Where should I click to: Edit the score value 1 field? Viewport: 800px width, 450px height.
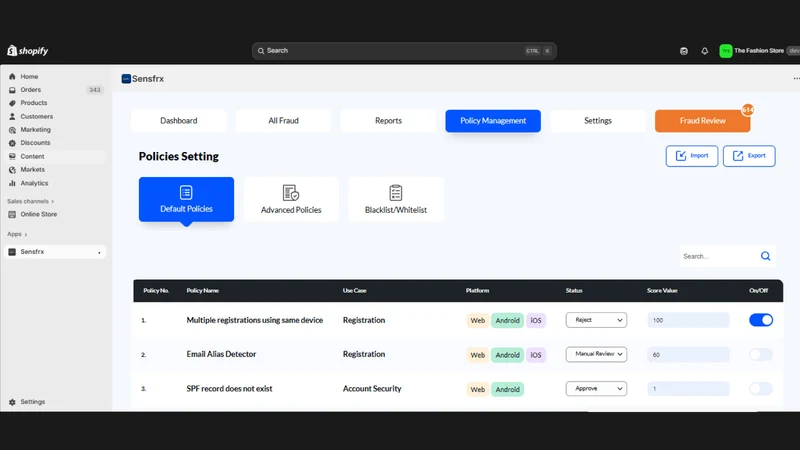tap(688, 389)
